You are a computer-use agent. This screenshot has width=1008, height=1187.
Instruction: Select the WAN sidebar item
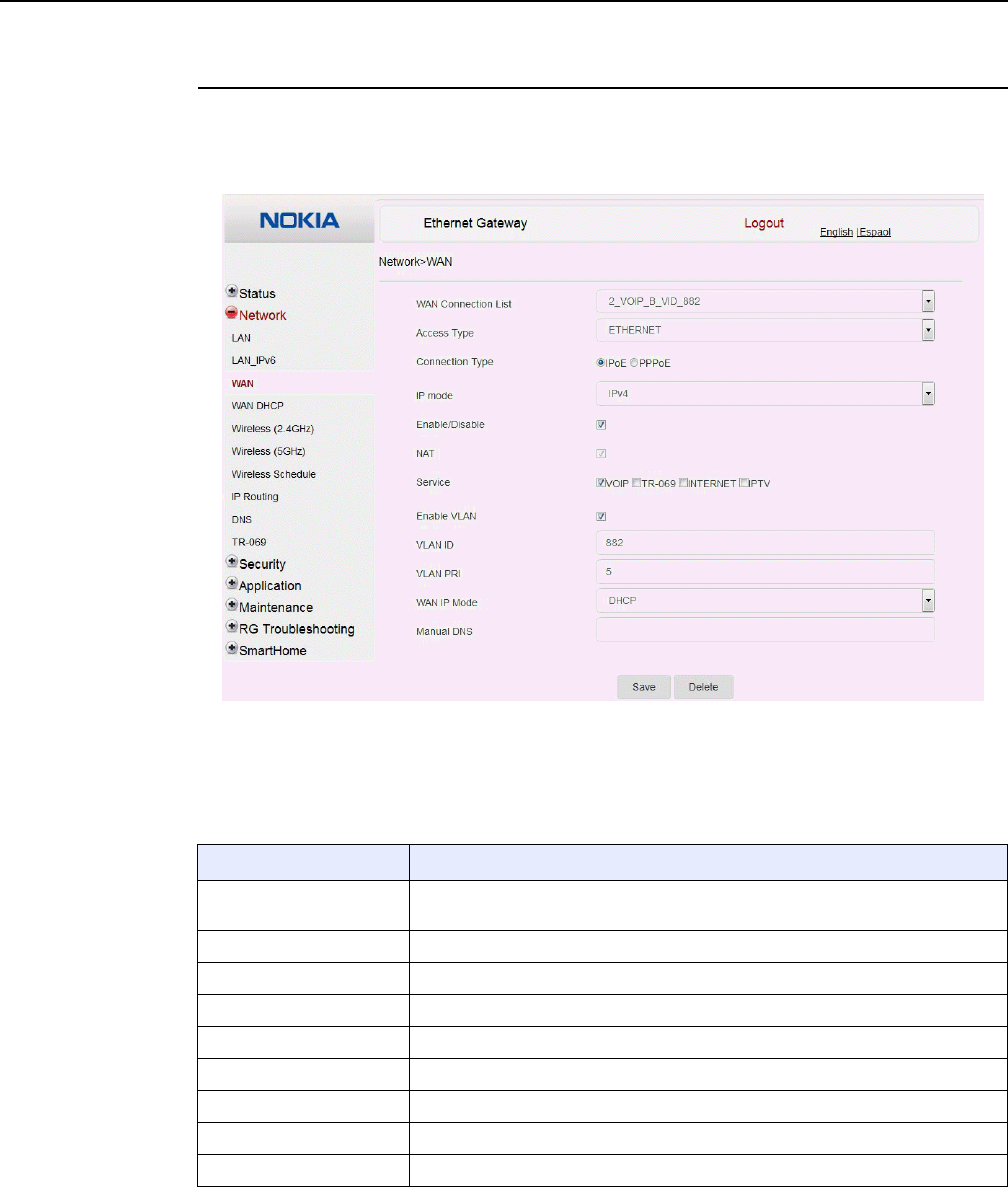pos(243,384)
